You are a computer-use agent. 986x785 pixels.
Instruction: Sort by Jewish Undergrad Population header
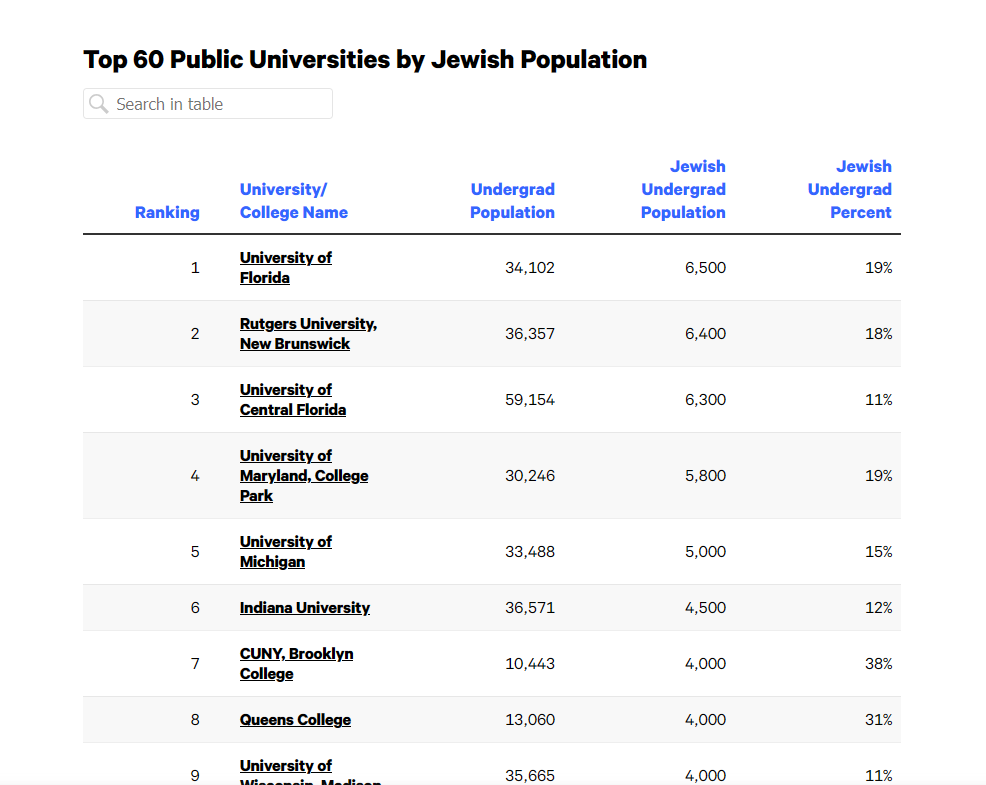[x=683, y=189]
